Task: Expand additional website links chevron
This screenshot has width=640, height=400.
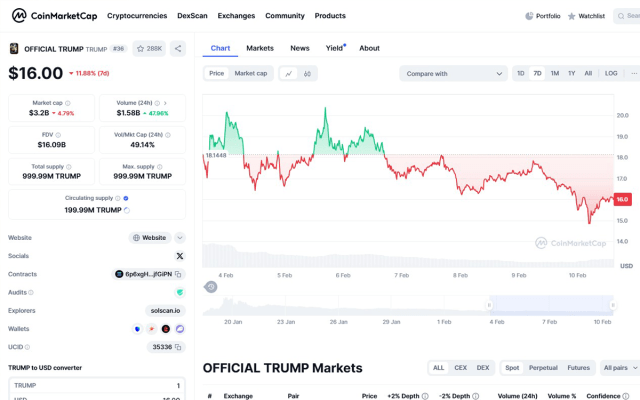Action: tap(180, 238)
